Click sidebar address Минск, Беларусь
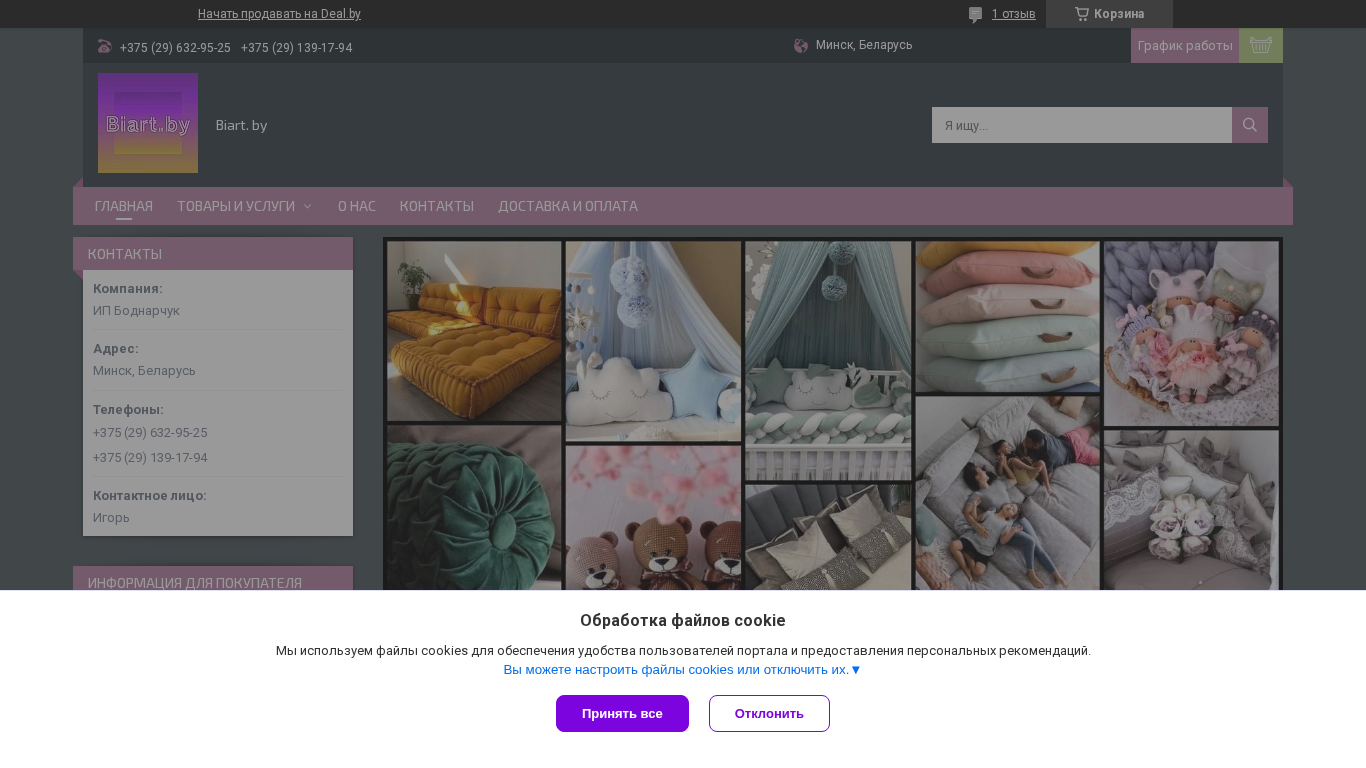The image size is (1366, 768). pyautogui.click(x=144, y=370)
